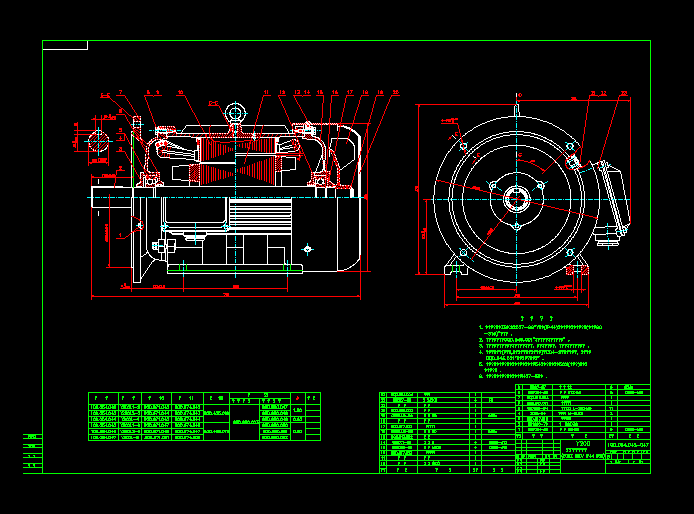This screenshot has height=514, width=694.
Task: Click the lifting lug atop the end view
Action: pyautogui.click(x=517, y=109)
